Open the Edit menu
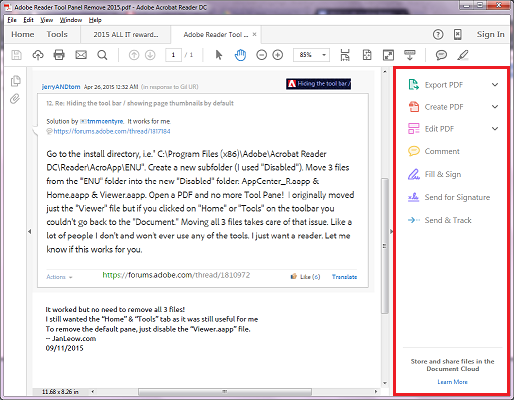514x400 pixels. (x=28, y=20)
